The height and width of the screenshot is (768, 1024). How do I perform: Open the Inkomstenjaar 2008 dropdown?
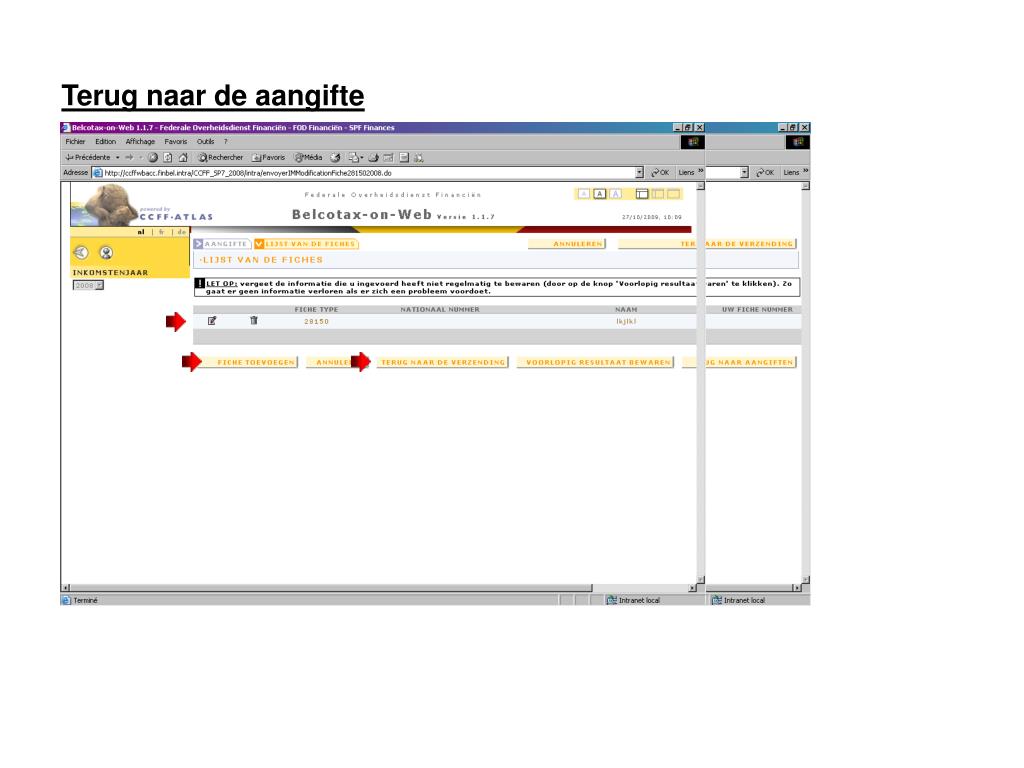point(88,285)
